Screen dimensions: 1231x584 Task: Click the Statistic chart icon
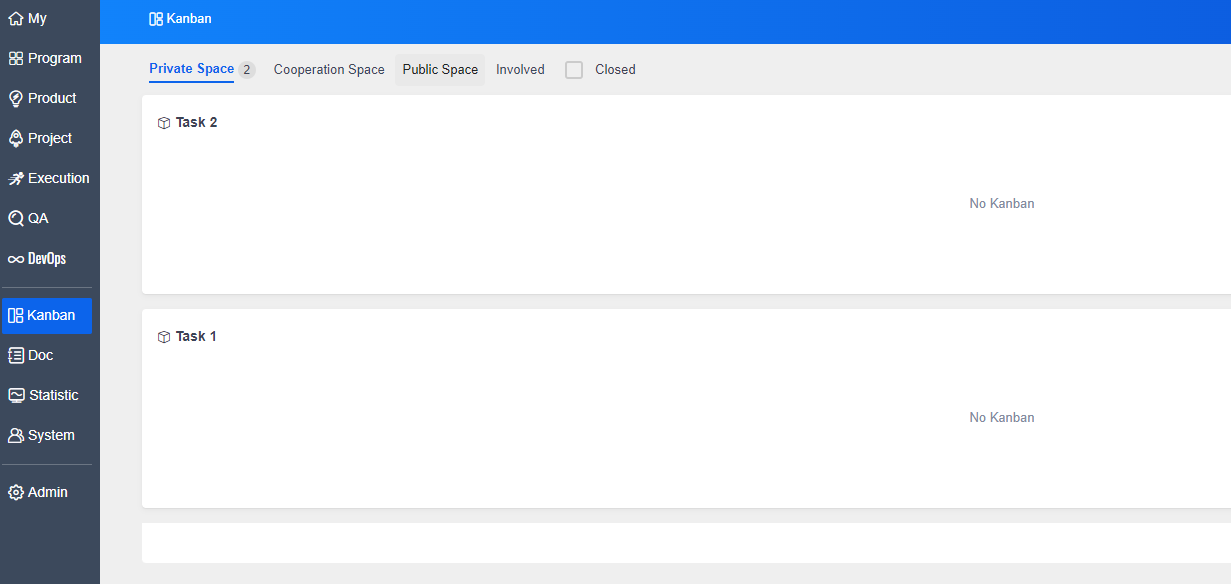(16, 396)
